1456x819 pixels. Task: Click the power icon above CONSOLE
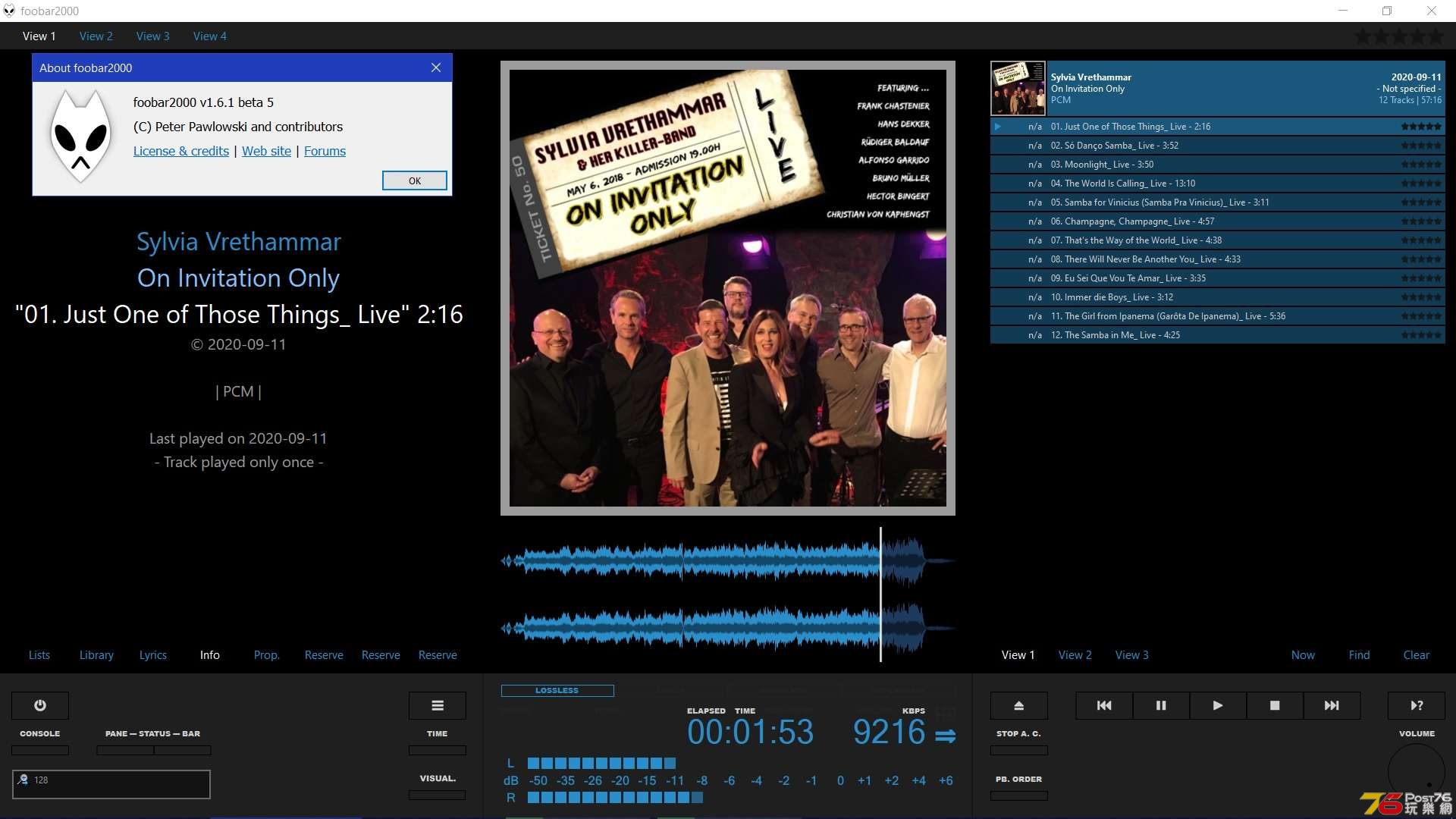tap(40, 705)
